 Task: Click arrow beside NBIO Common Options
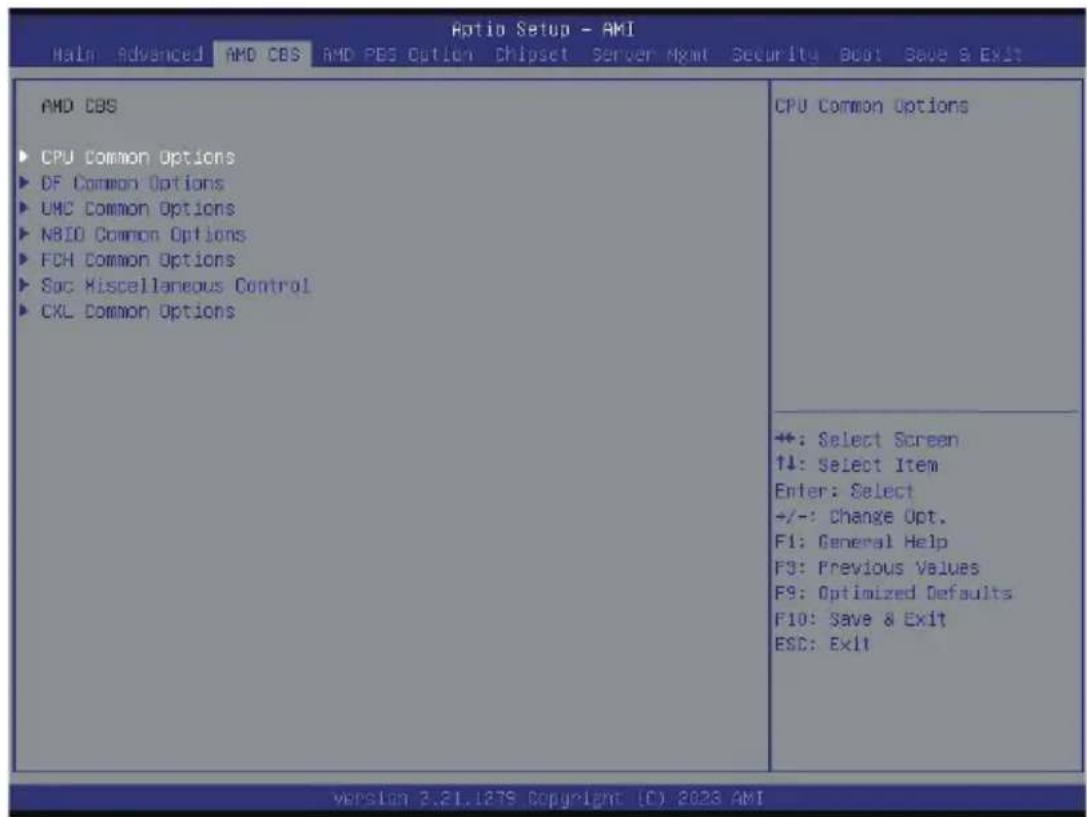pyautogui.click(x=24, y=234)
